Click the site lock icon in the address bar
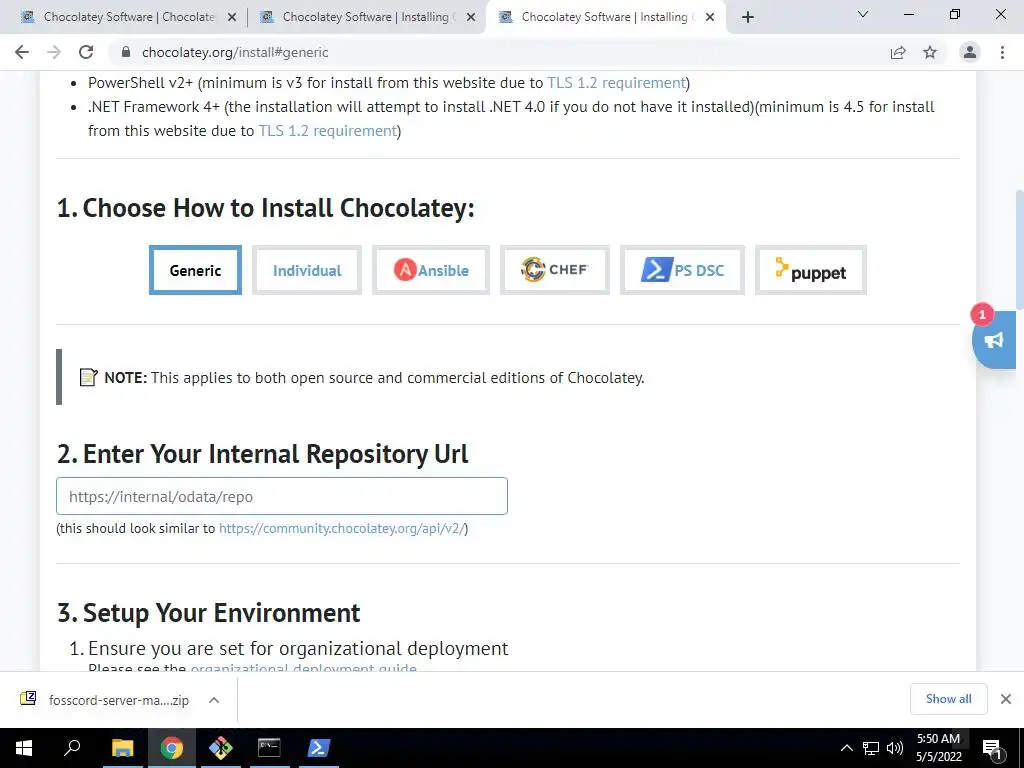1024x768 pixels. (126, 52)
